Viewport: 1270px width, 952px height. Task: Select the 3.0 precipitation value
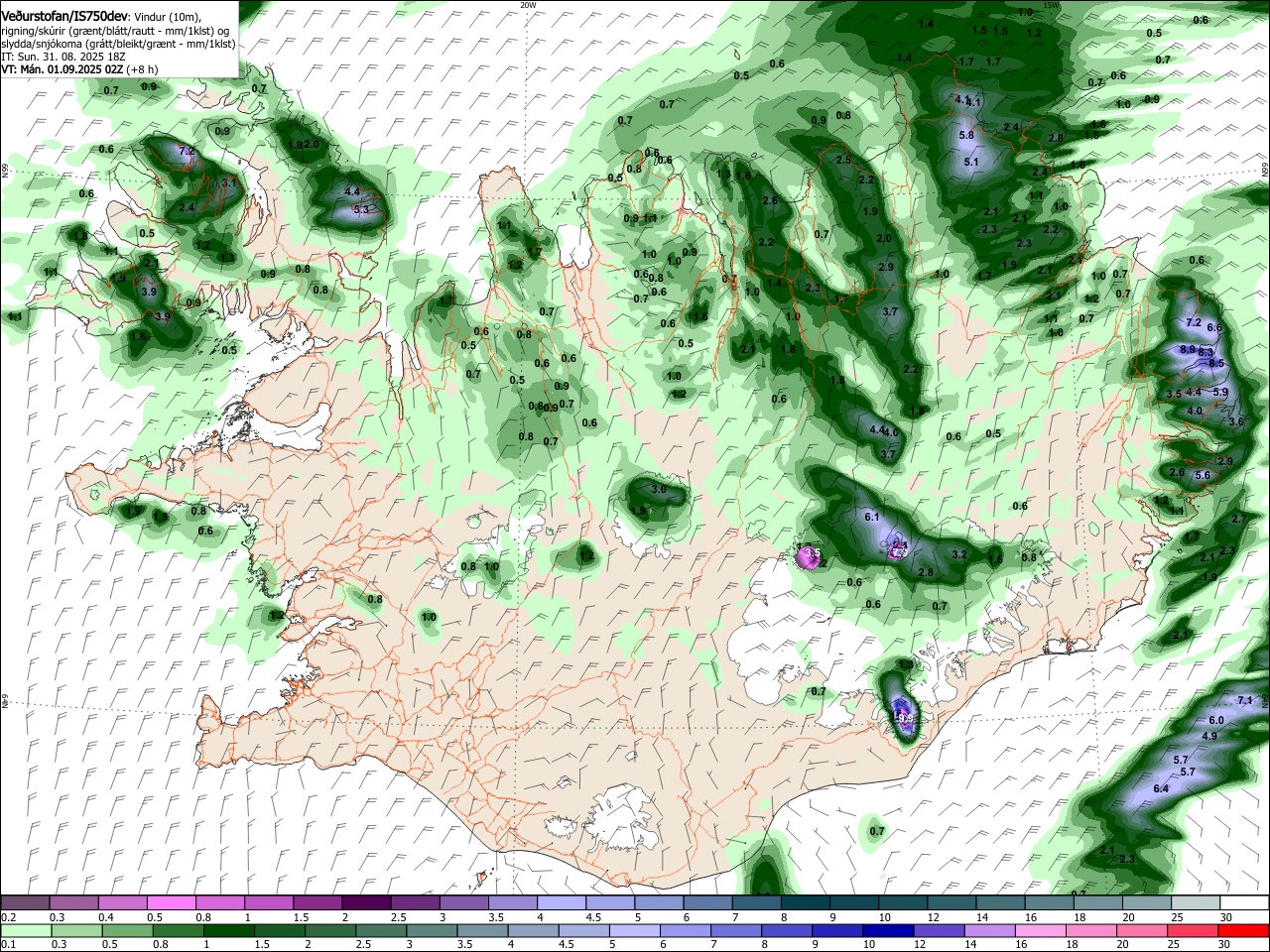(x=659, y=490)
